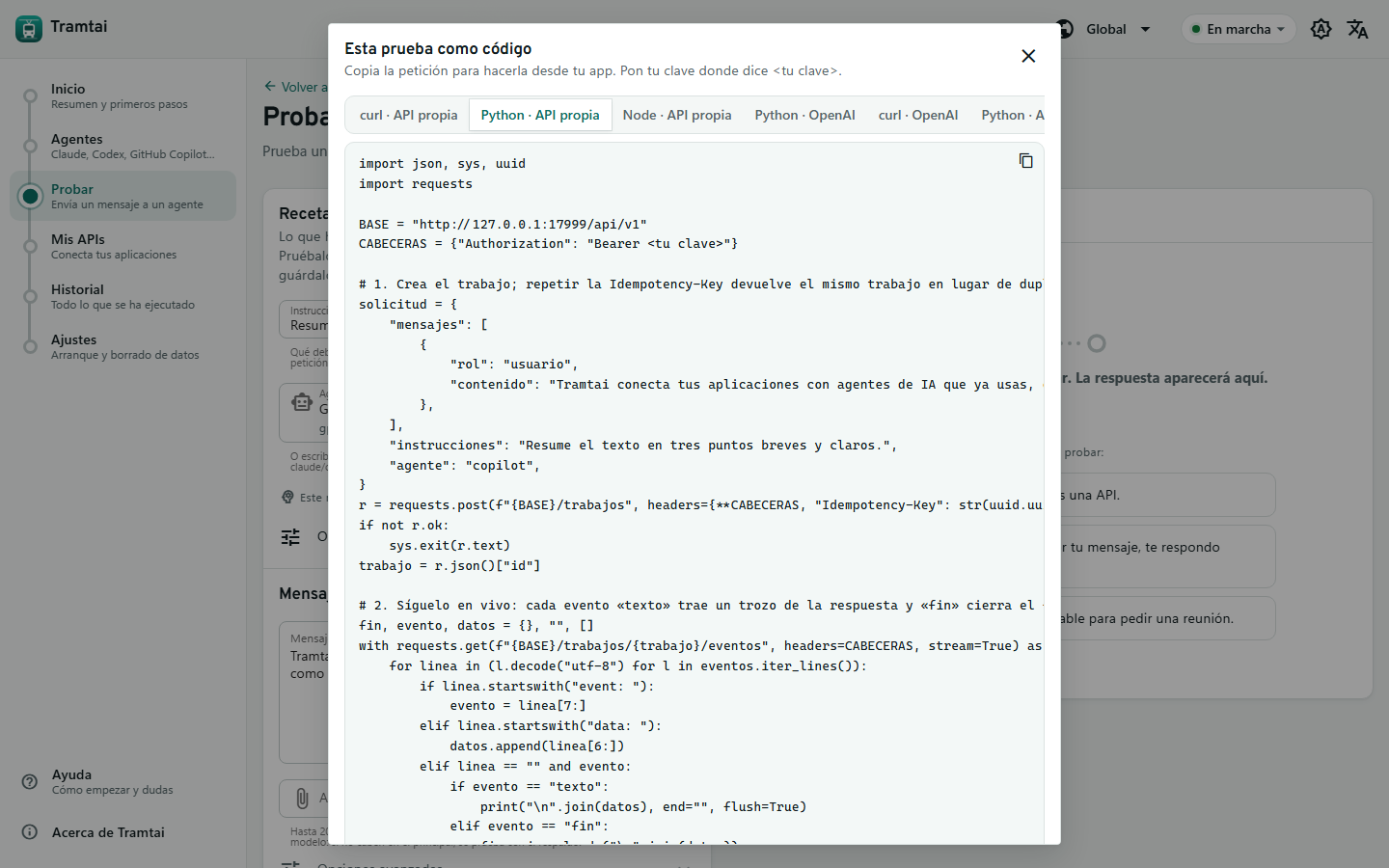Image resolution: width=1389 pixels, height=868 pixels.
Task: Navigate to Mis APIs
Action: [123, 246]
